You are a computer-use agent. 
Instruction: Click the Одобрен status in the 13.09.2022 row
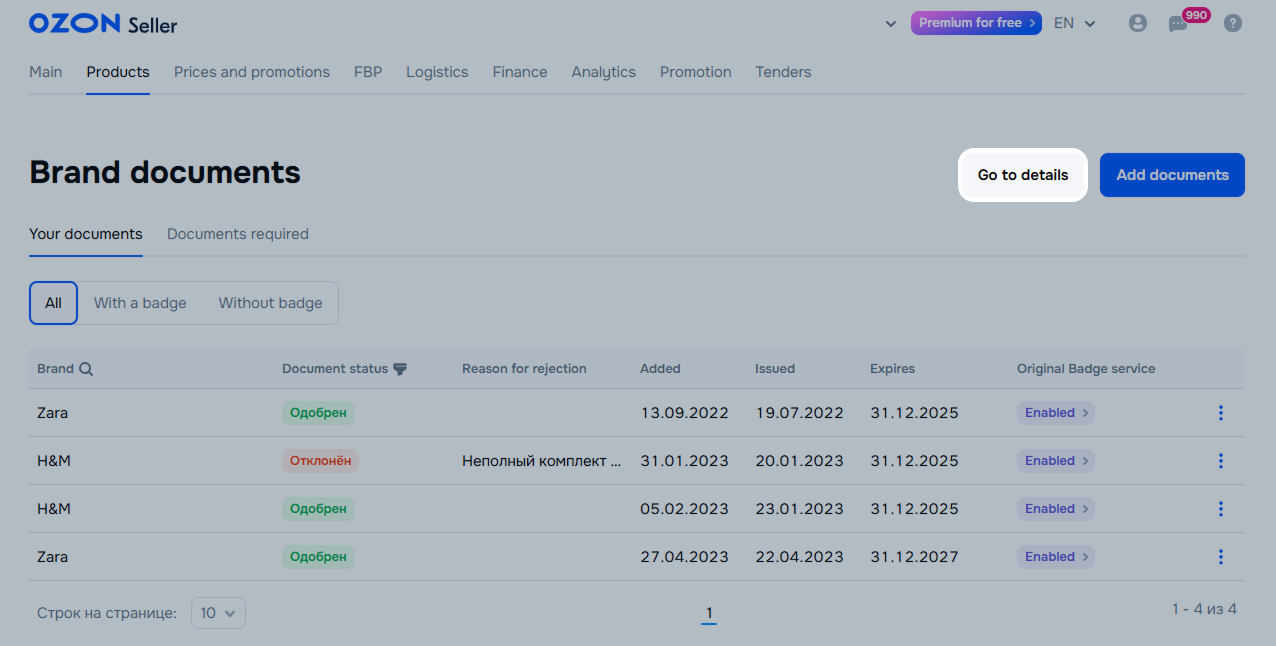click(x=318, y=413)
